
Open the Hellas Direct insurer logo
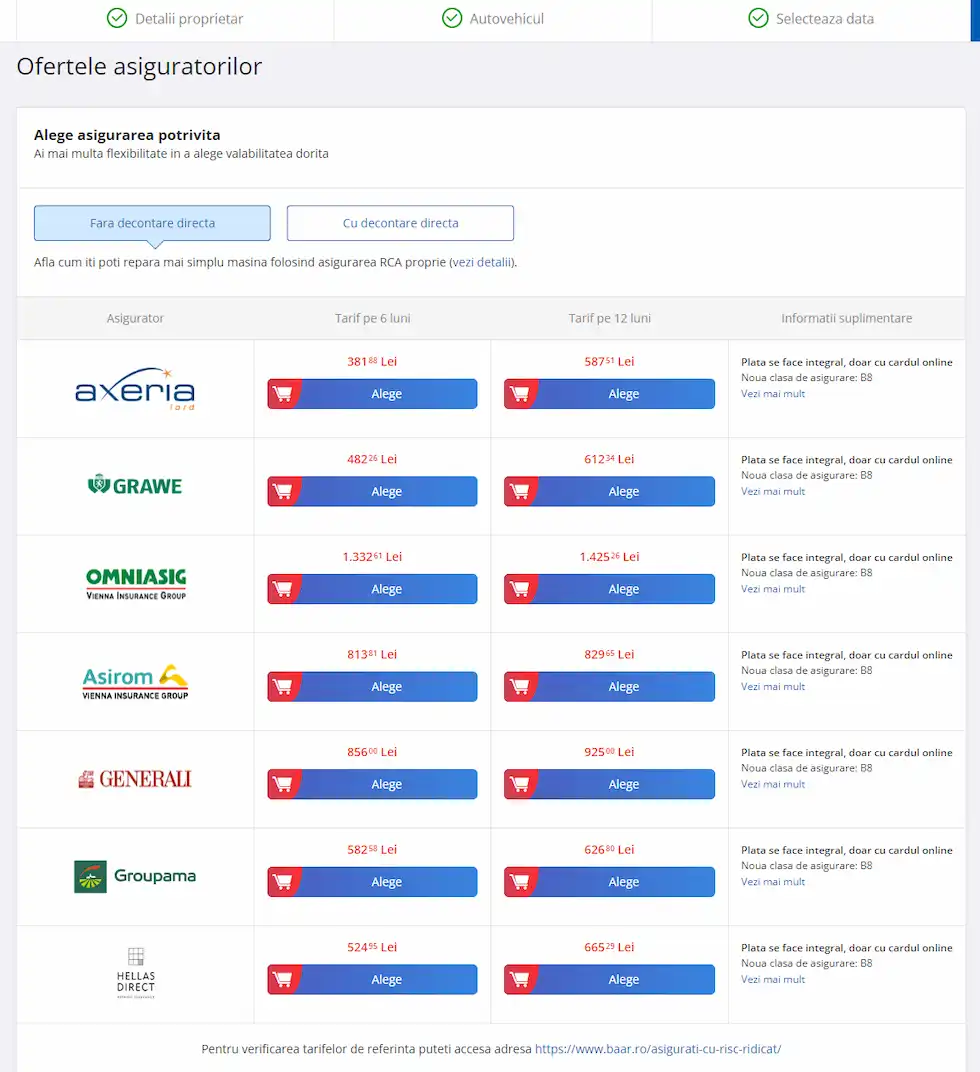(x=135, y=973)
